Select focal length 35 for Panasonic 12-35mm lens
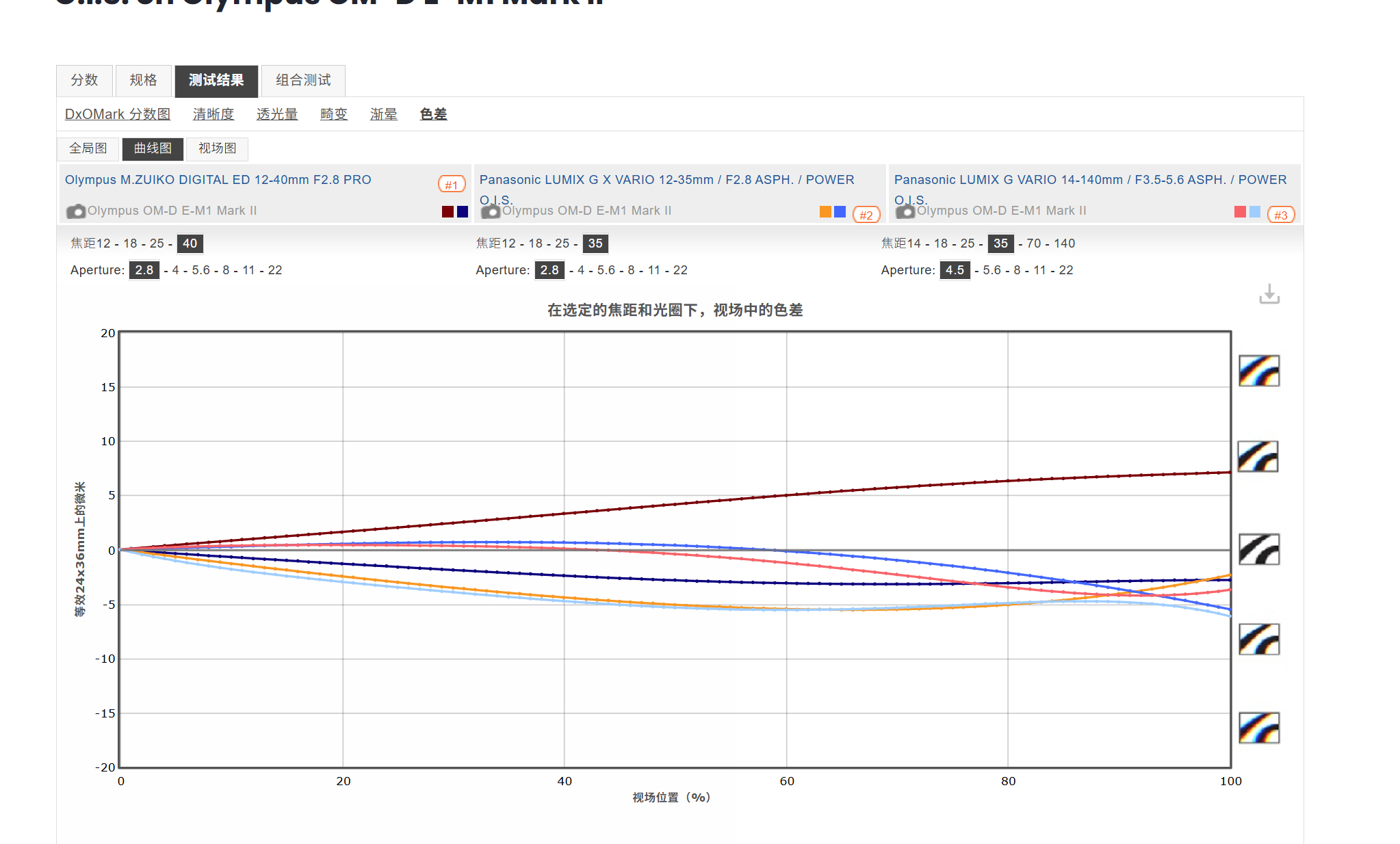The height and width of the screenshot is (844, 1400). (x=595, y=243)
